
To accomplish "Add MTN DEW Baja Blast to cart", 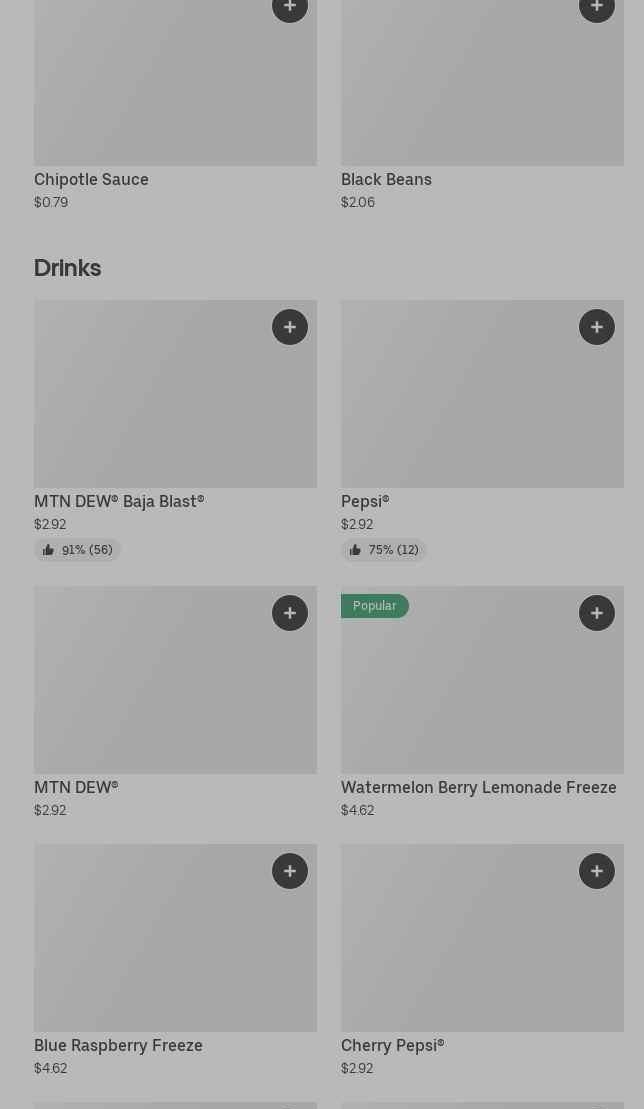I will [x=290, y=327].
